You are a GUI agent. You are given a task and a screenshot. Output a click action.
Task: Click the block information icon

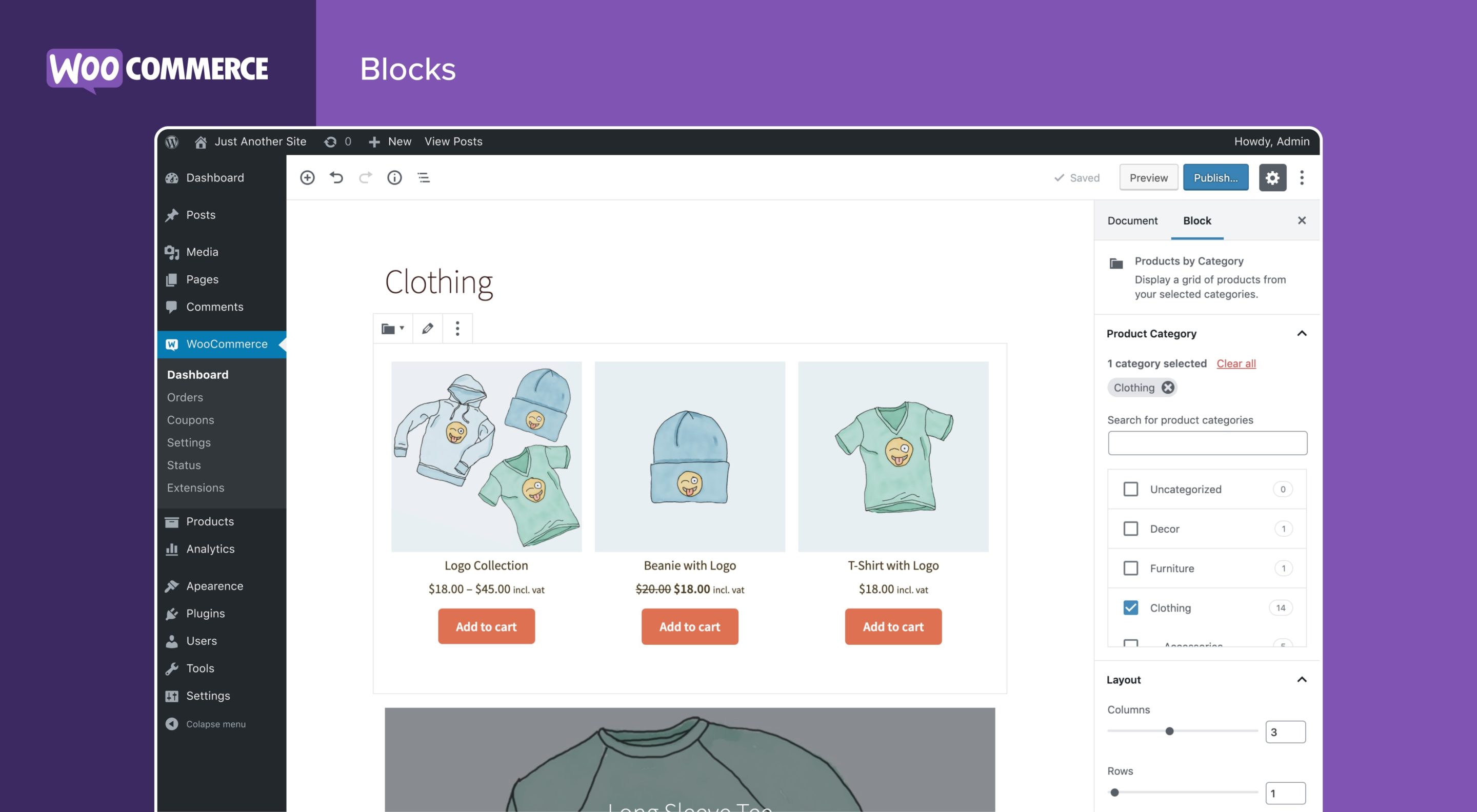394,177
